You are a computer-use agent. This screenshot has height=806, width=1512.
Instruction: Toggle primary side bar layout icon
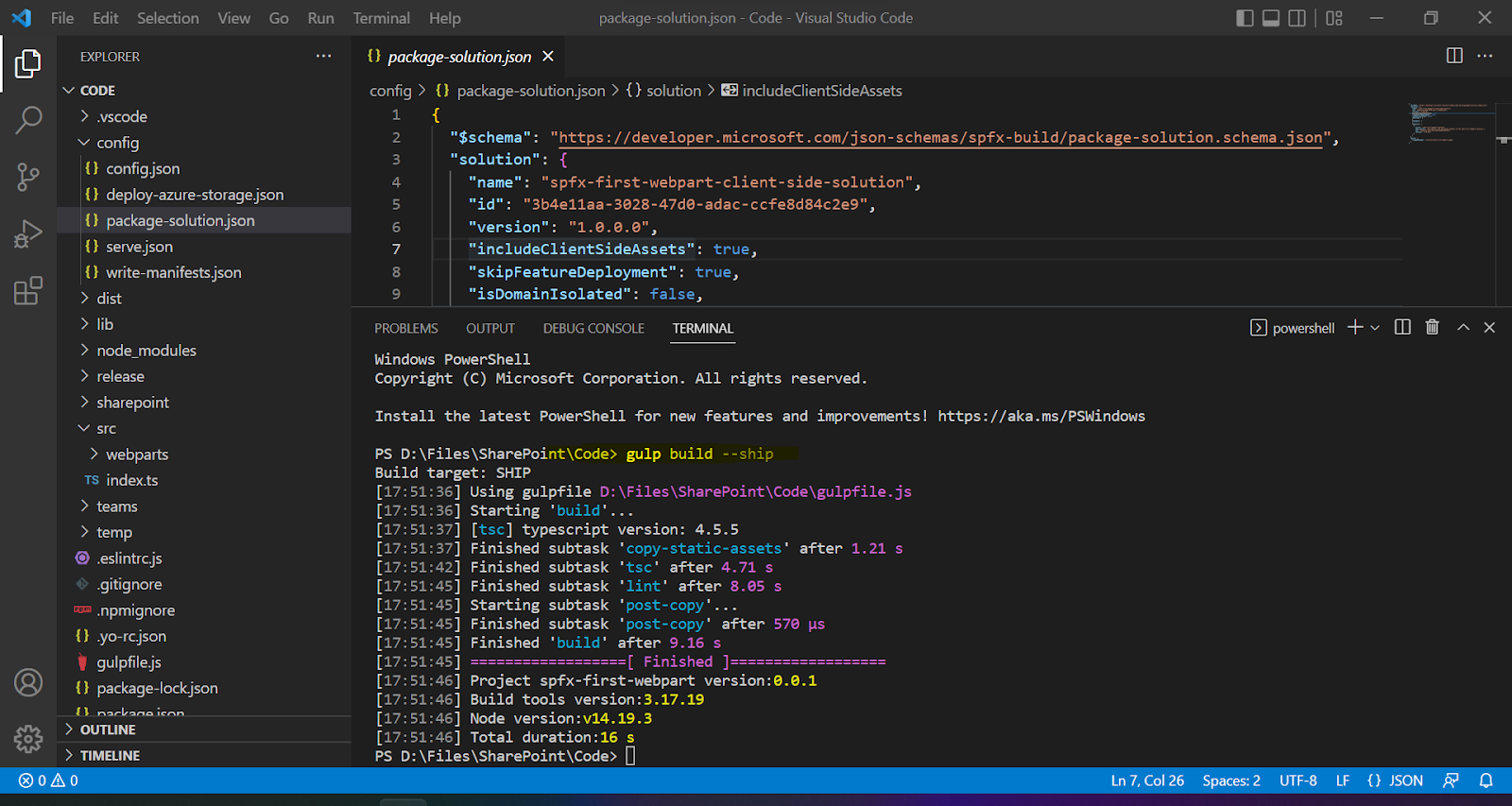pos(1245,18)
